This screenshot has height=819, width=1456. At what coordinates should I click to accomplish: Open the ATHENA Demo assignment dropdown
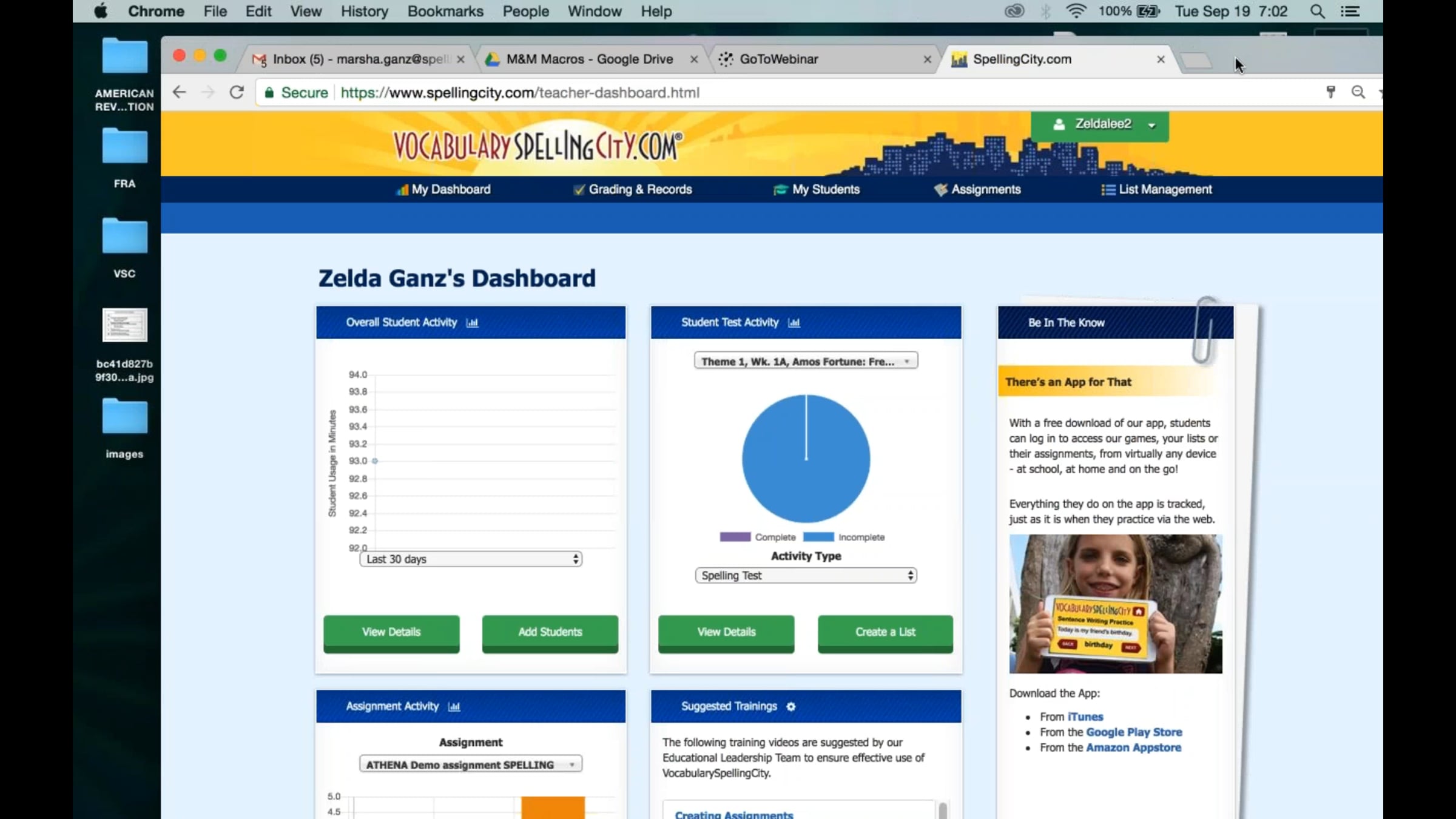(x=471, y=764)
